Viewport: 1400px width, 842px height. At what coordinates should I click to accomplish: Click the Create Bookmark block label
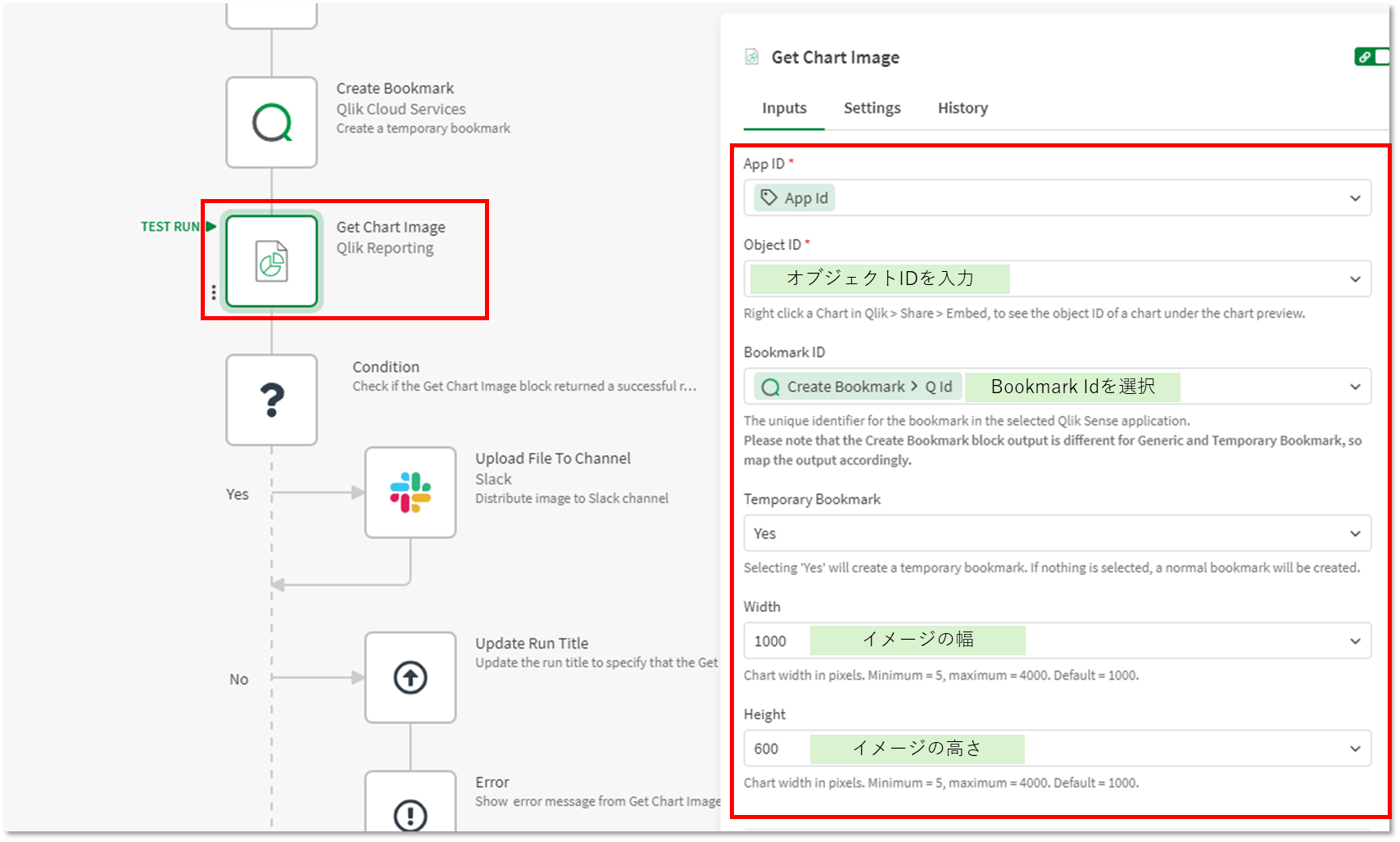(x=395, y=88)
